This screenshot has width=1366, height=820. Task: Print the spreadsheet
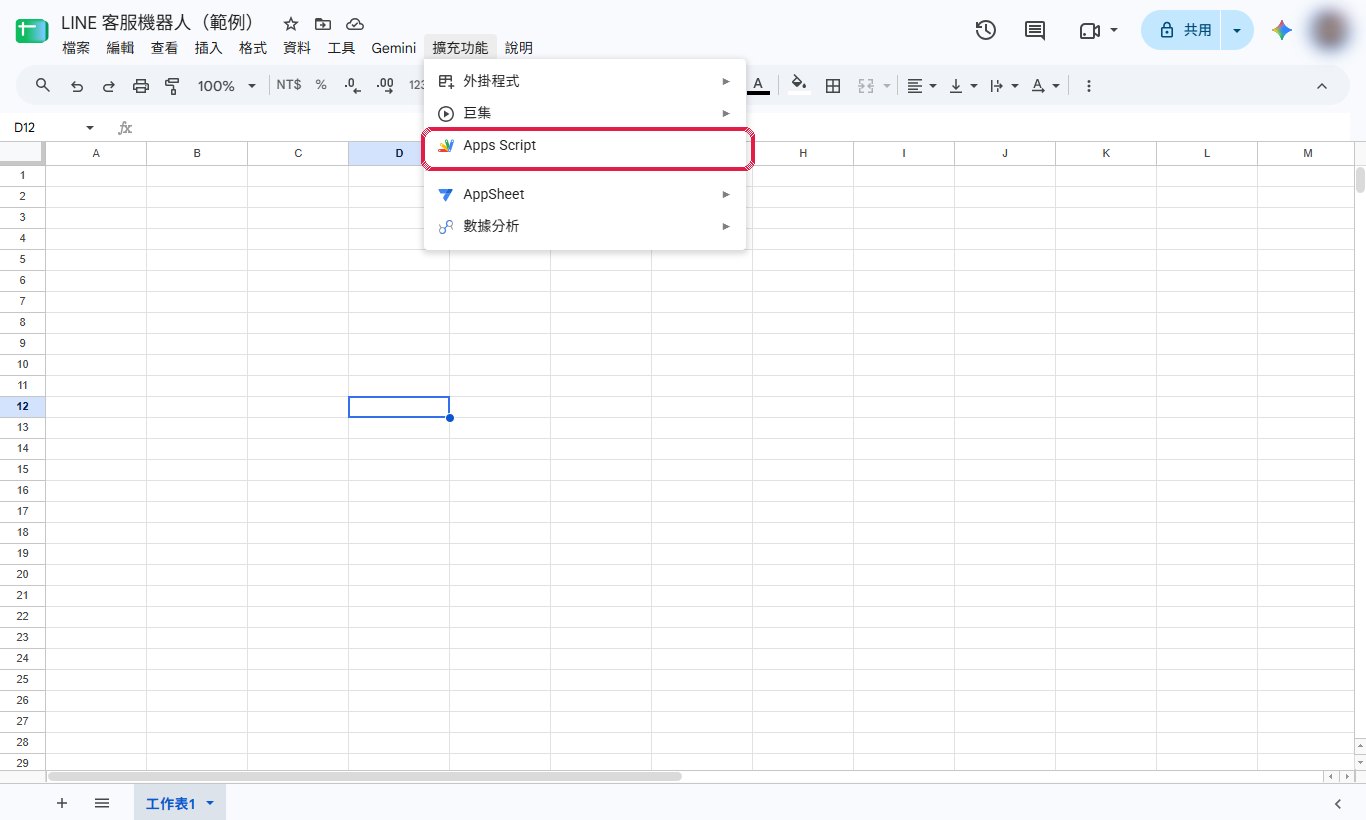(141, 86)
